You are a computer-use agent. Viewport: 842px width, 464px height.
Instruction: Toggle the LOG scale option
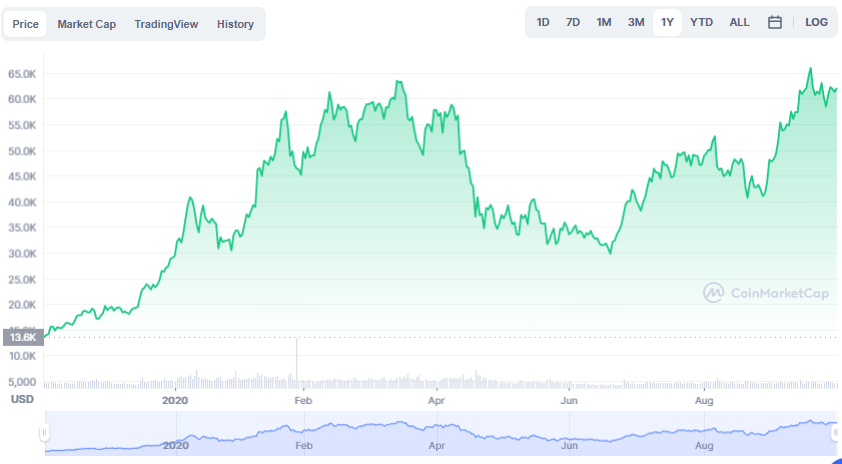[x=816, y=22]
